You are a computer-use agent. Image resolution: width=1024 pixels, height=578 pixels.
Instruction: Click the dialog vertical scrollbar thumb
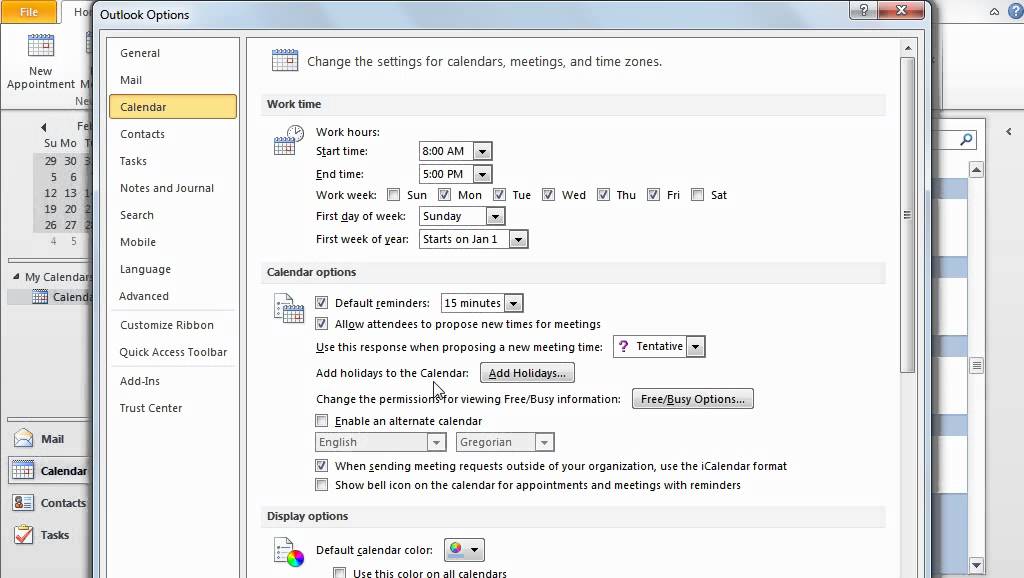point(907,215)
